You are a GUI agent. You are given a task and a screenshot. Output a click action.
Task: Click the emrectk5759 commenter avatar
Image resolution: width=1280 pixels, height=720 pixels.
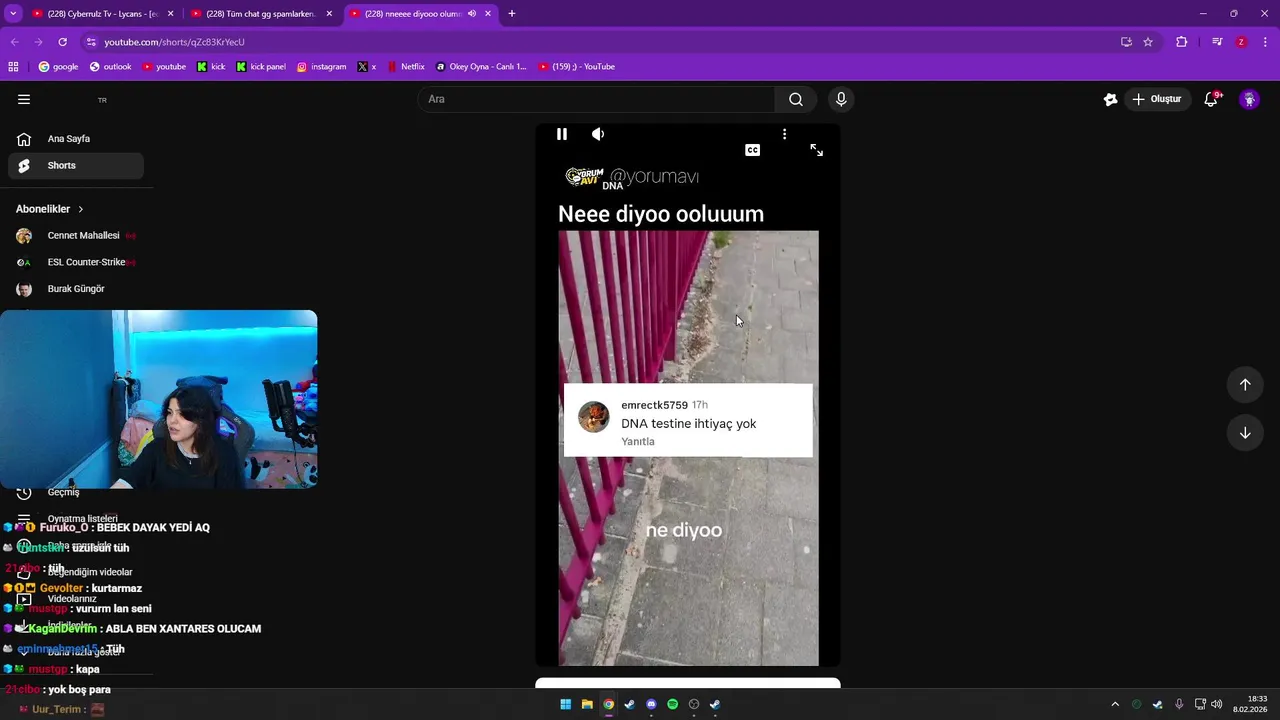593,417
